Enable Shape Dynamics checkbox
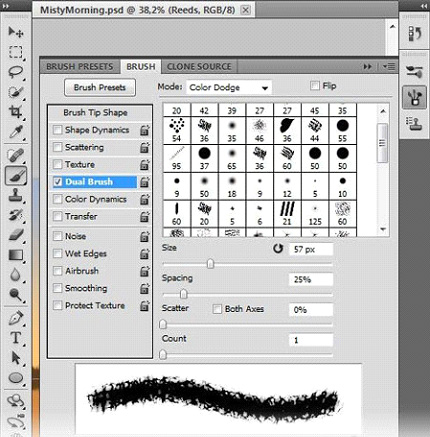The height and width of the screenshot is (437, 430). tap(58, 130)
